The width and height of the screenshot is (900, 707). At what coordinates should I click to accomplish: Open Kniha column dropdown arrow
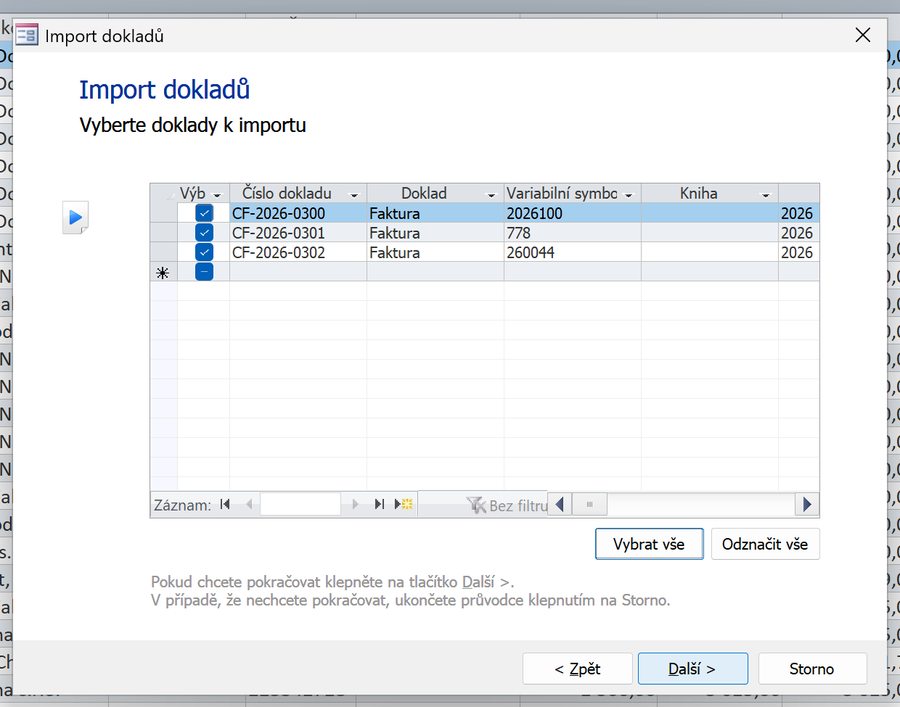pos(766,195)
